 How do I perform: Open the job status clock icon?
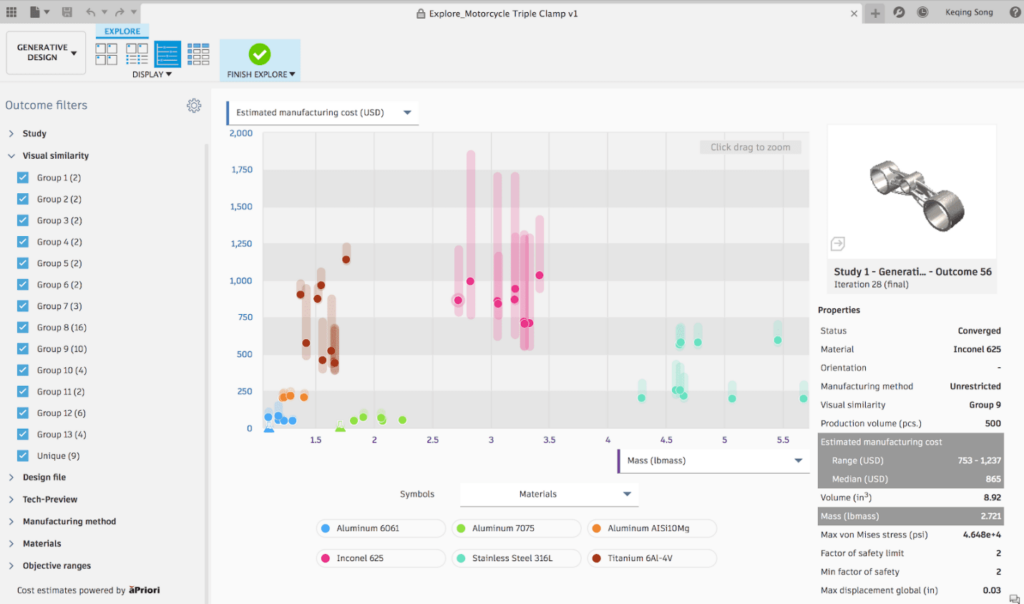pos(922,12)
